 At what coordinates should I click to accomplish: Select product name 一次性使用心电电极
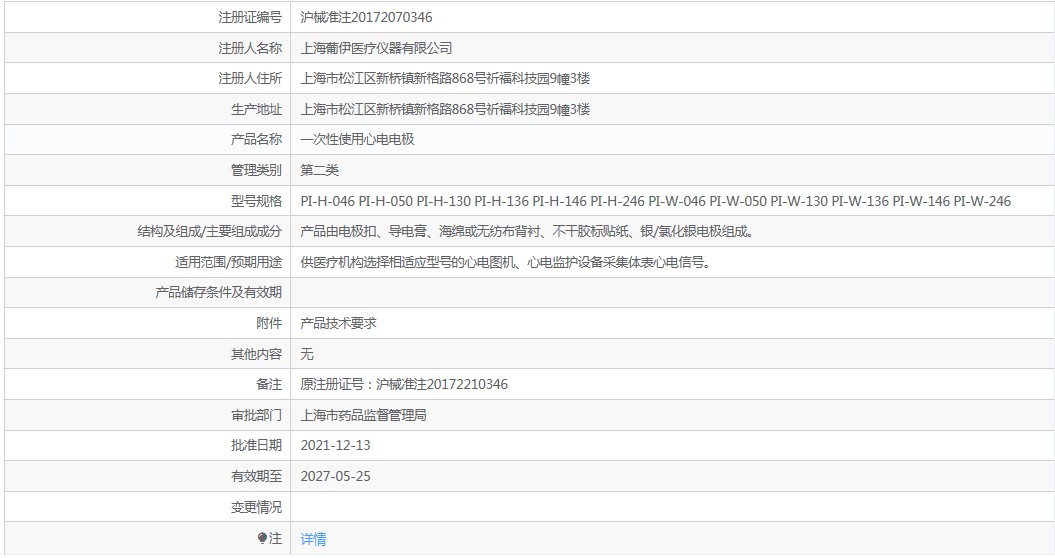click(357, 139)
